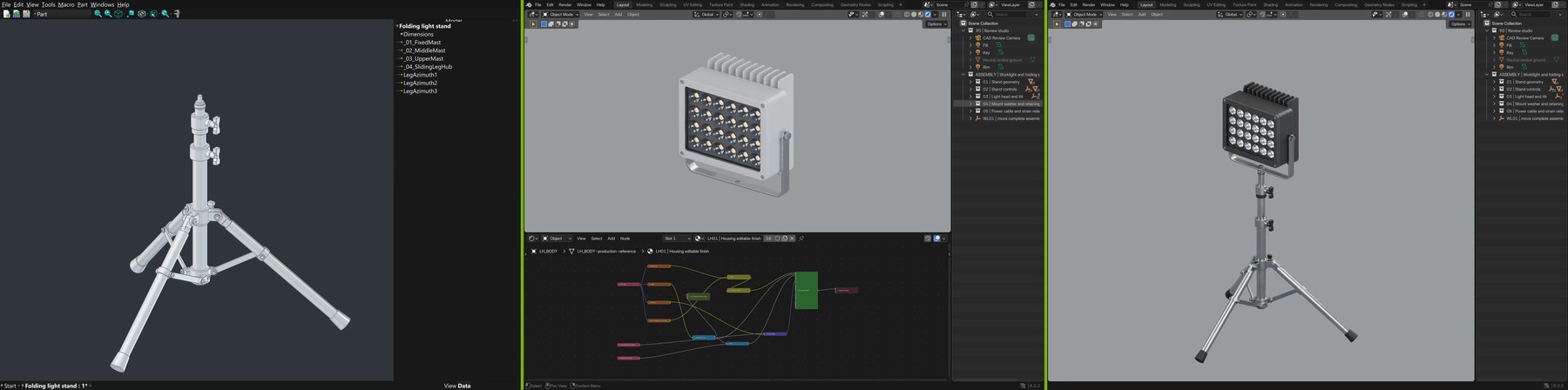1568x390 pixels.
Task: Toggle proportional editing in the middle Blender viewport
Action: pyautogui.click(x=760, y=14)
